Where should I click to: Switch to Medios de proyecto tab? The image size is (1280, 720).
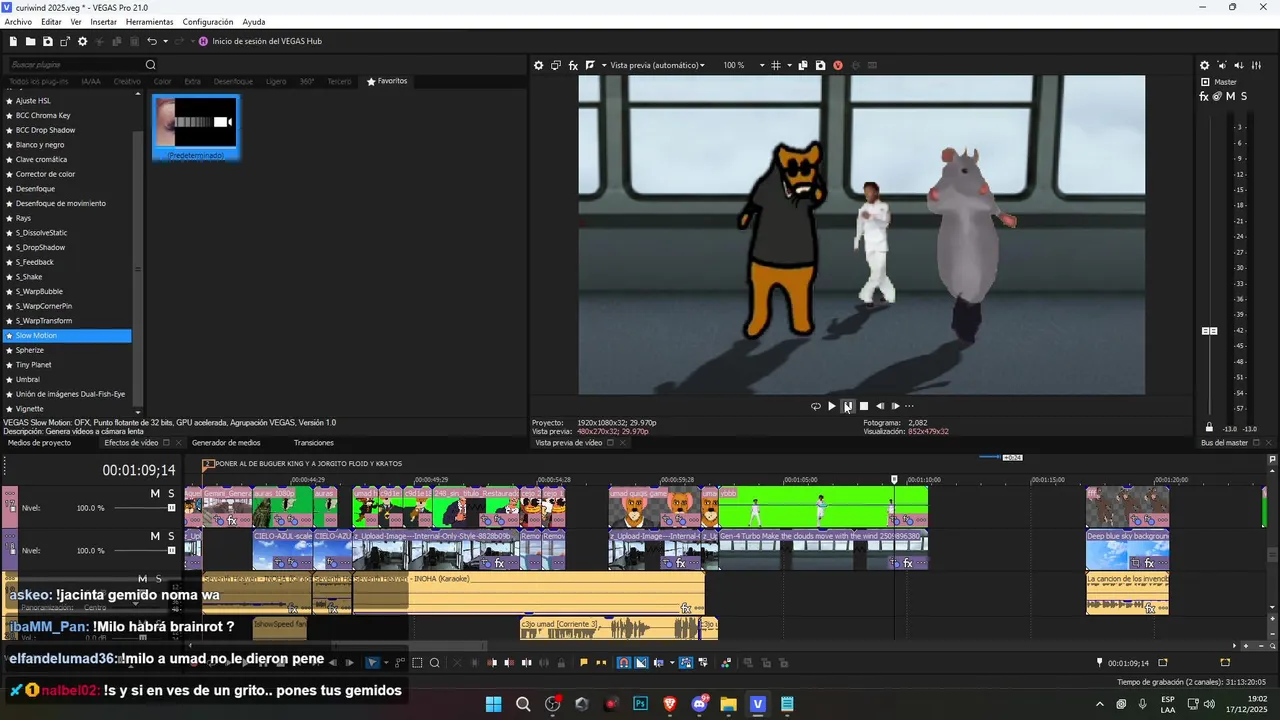point(39,442)
